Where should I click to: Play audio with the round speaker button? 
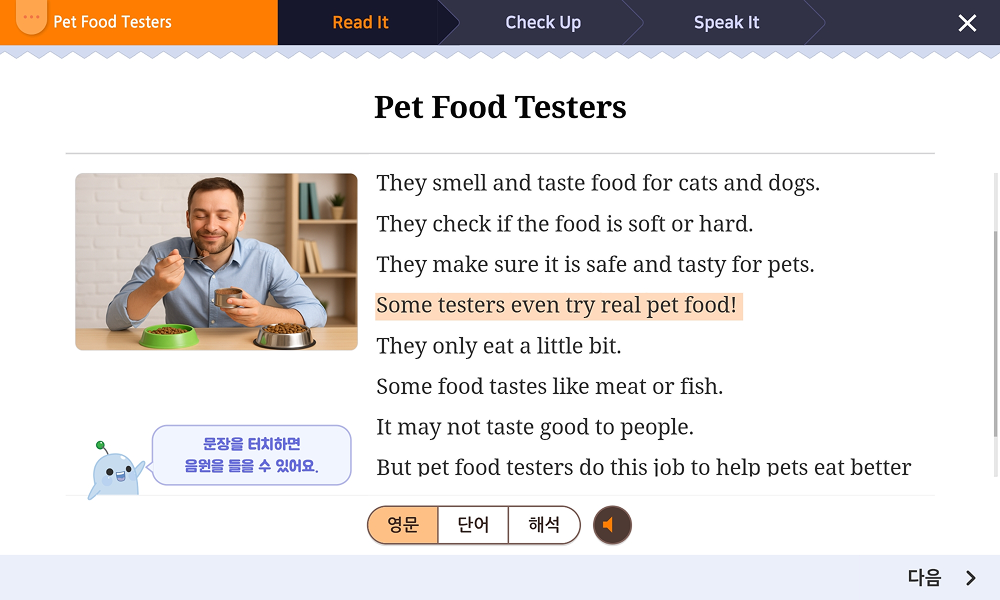click(x=612, y=525)
